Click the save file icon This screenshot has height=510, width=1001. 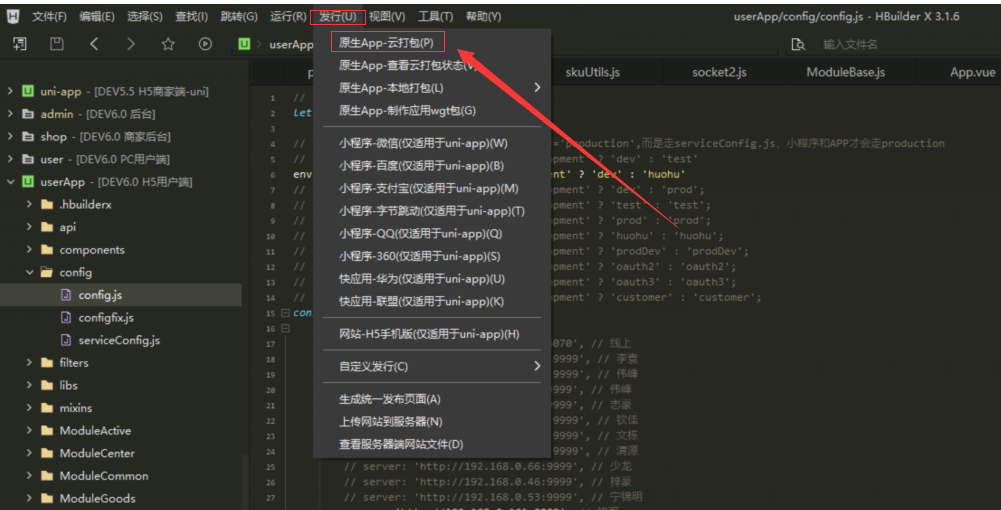tap(57, 44)
